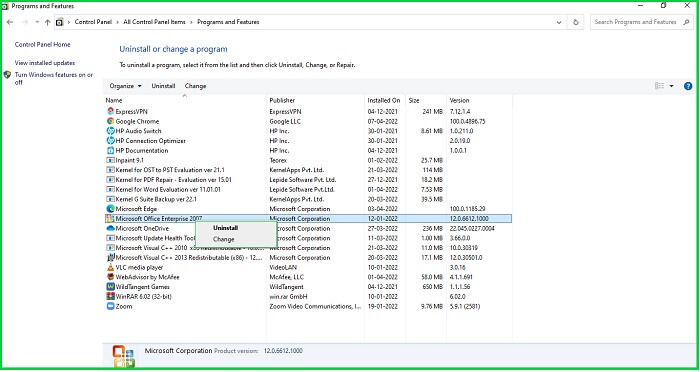Open Turn Windows features on or off
Image resolution: width=700 pixels, height=372 pixels.
pos(54,79)
